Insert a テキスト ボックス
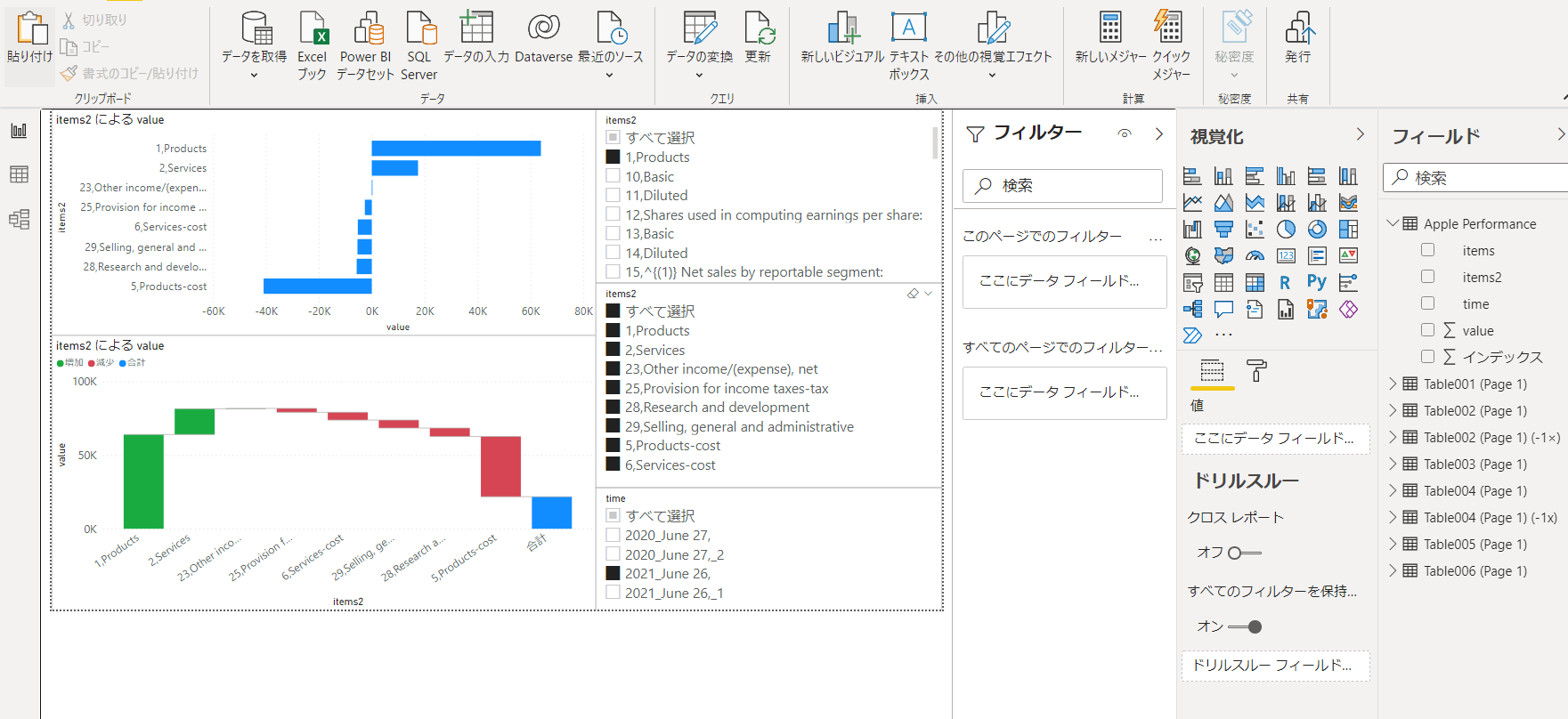The width and height of the screenshot is (1568, 719). click(909, 44)
